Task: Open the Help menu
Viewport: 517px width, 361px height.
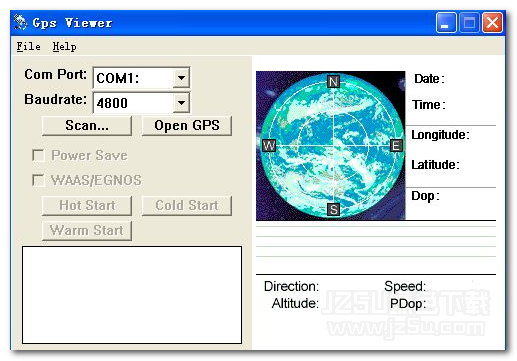Action: (x=65, y=47)
